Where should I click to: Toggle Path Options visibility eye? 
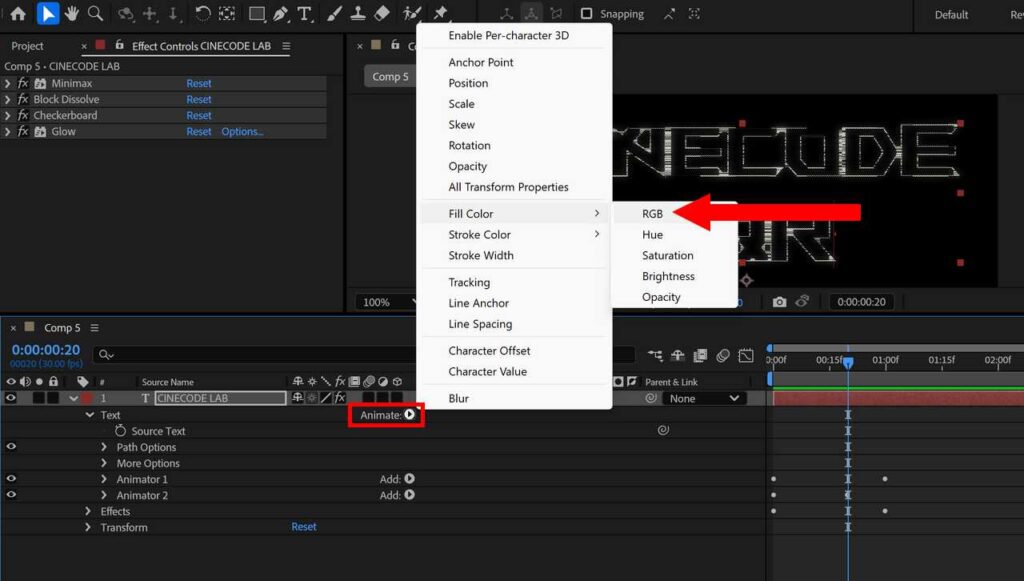(11, 447)
